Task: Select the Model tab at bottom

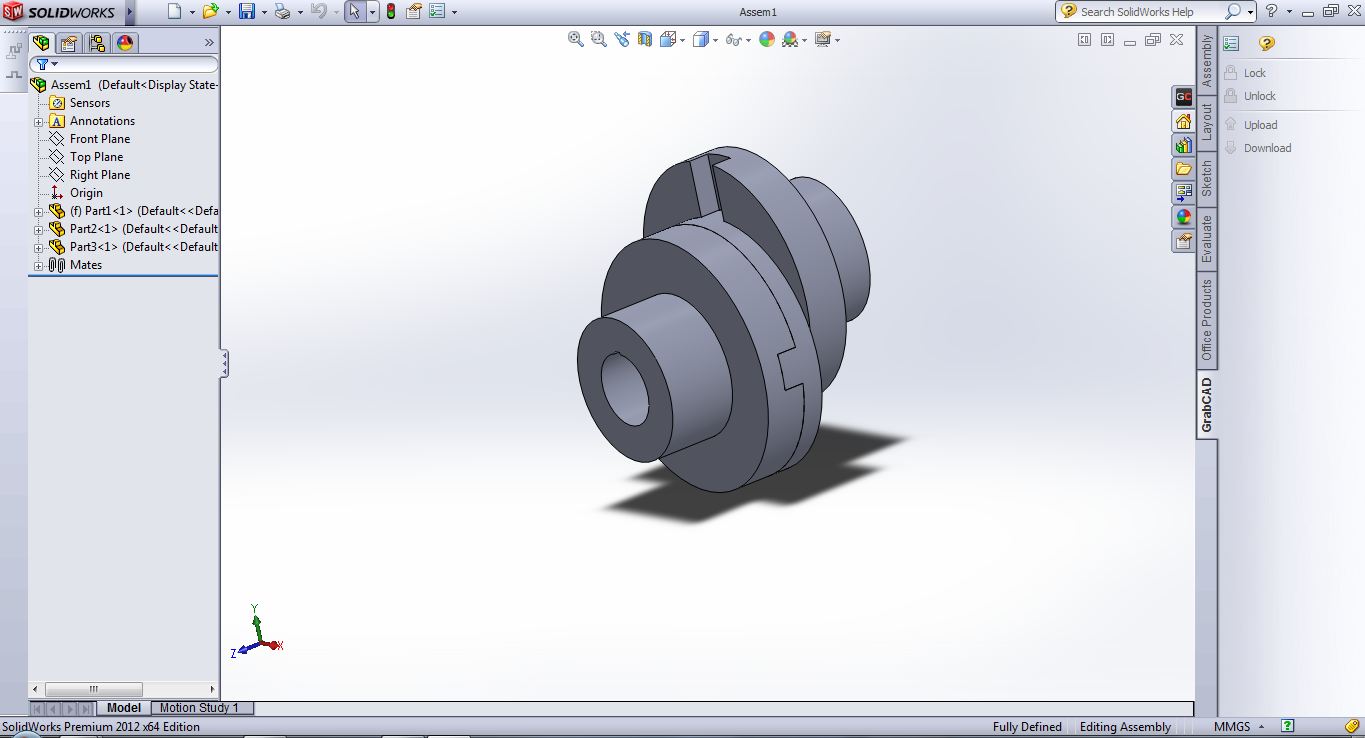Action: point(124,708)
